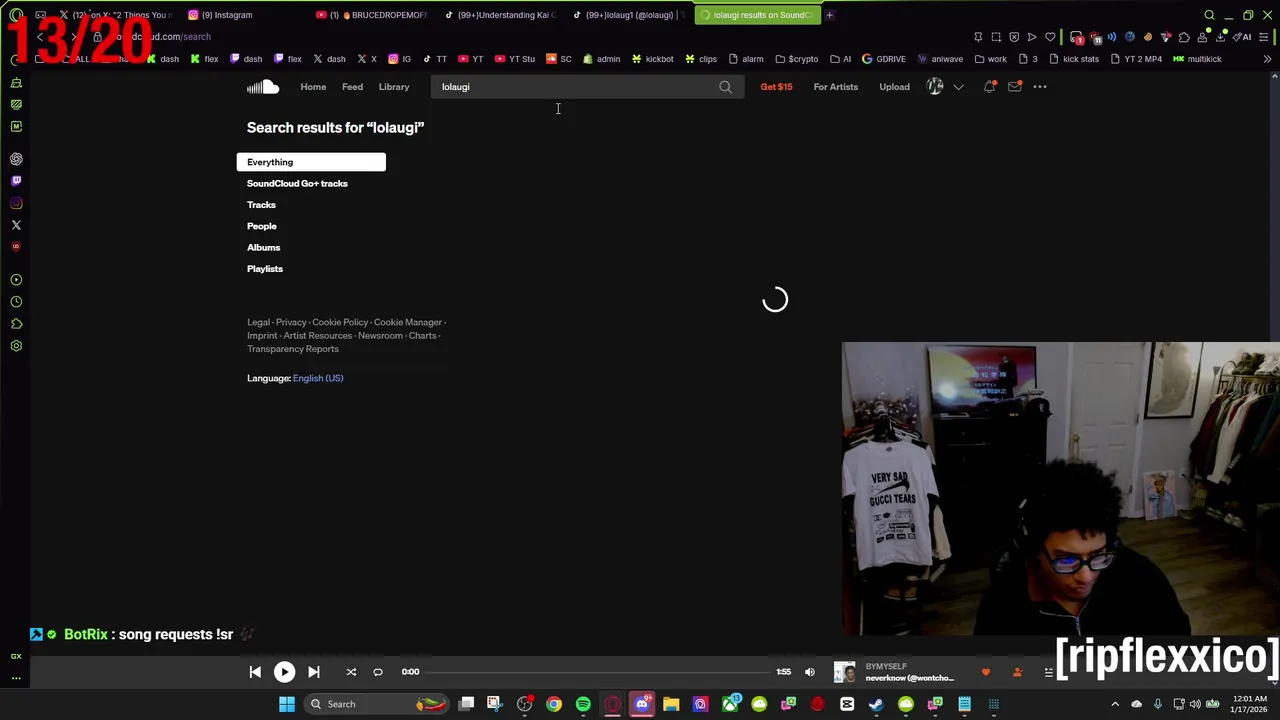This screenshot has width=1280, height=720.
Task: Play the current track
Action: (284, 672)
